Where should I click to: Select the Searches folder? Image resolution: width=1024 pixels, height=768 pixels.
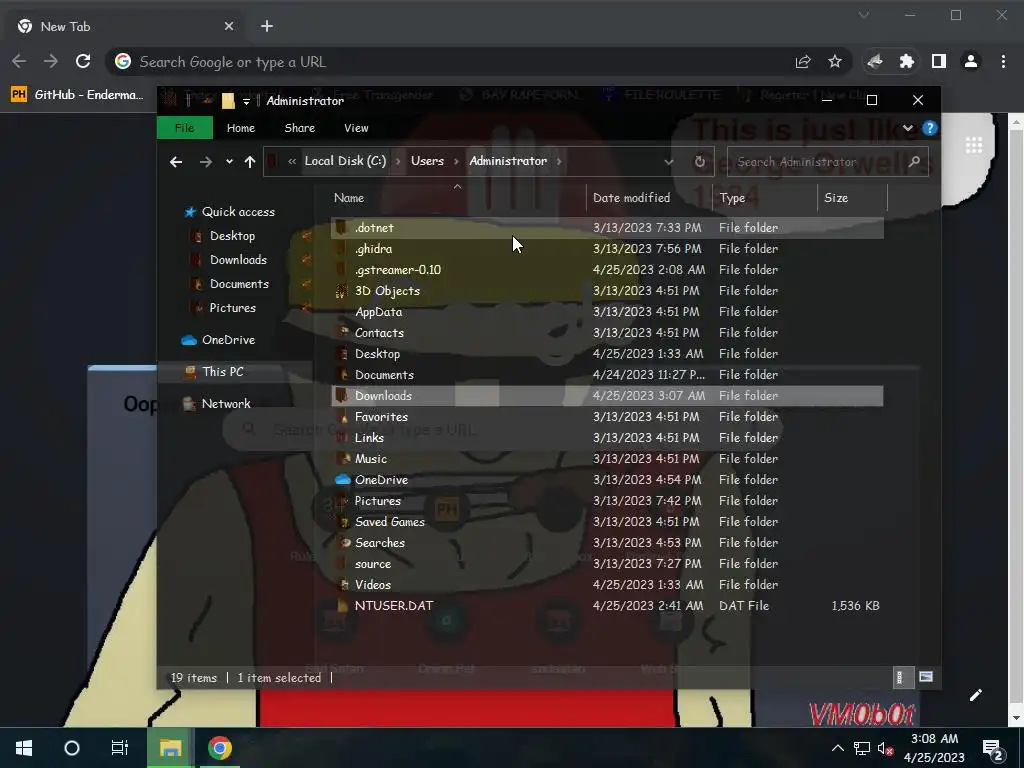pos(607,543)
